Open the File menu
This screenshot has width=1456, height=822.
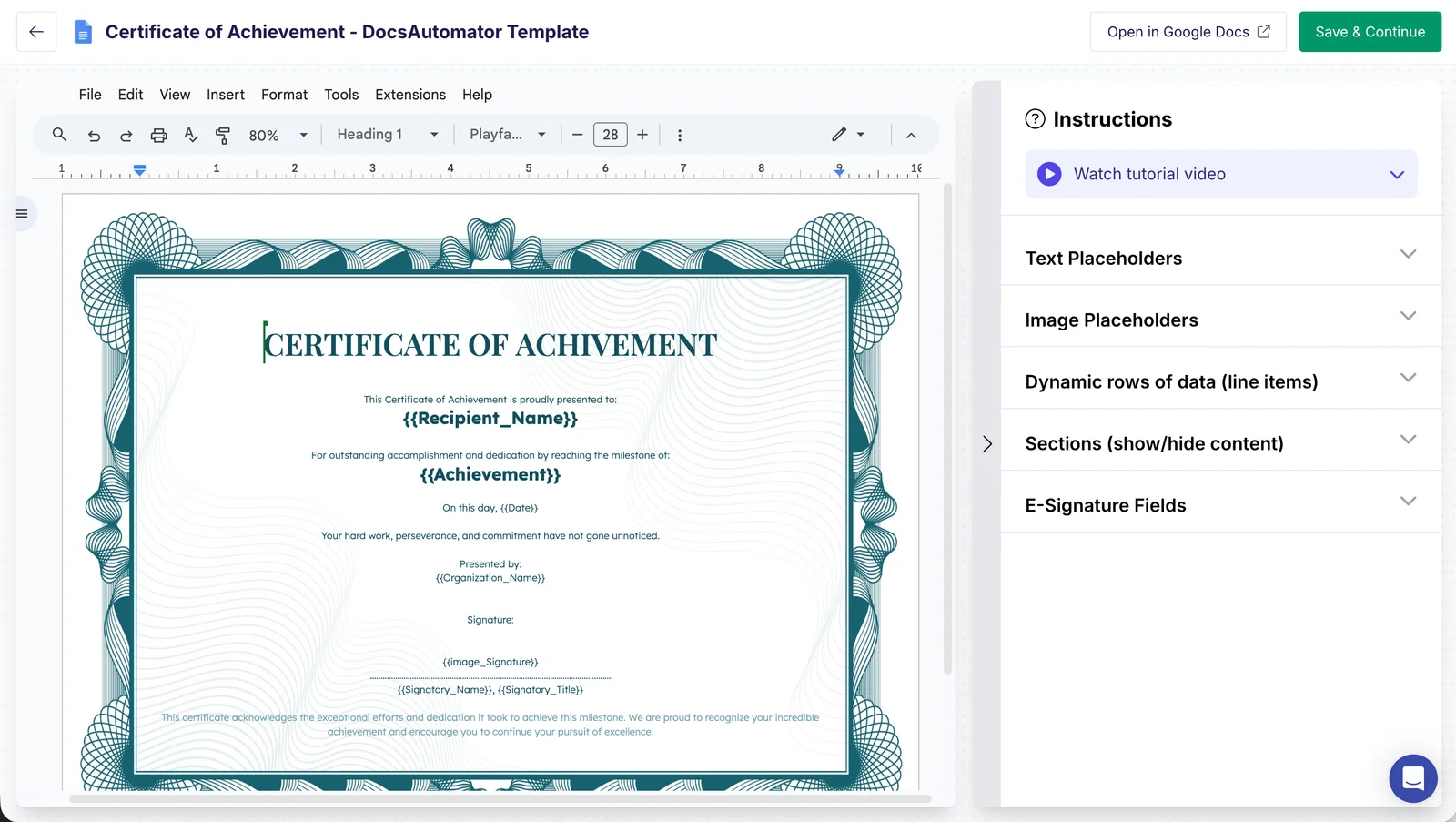tap(90, 95)
